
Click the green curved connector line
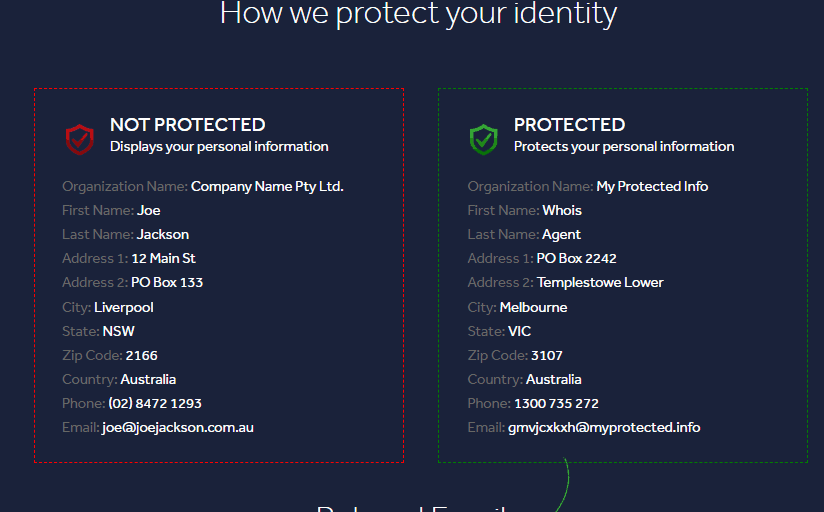[x=563, y=485]
